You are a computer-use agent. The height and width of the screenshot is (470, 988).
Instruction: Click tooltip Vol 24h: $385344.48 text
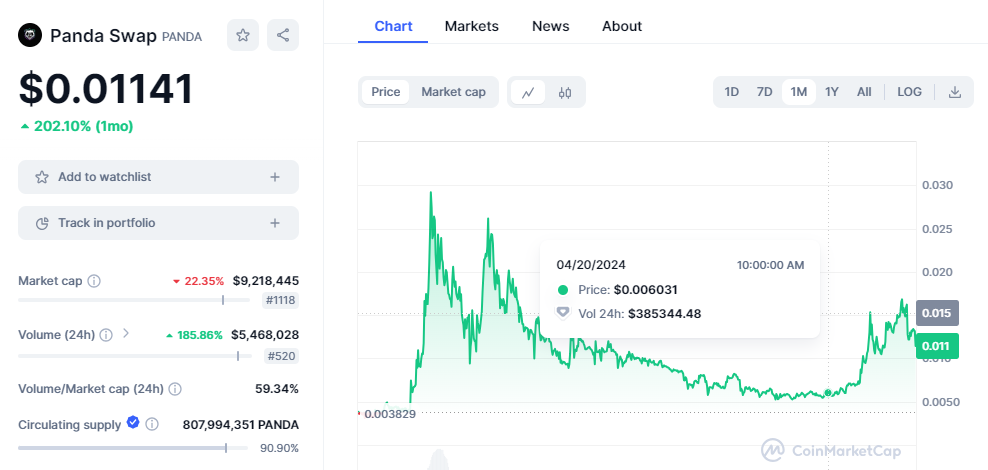click(640, 314)
